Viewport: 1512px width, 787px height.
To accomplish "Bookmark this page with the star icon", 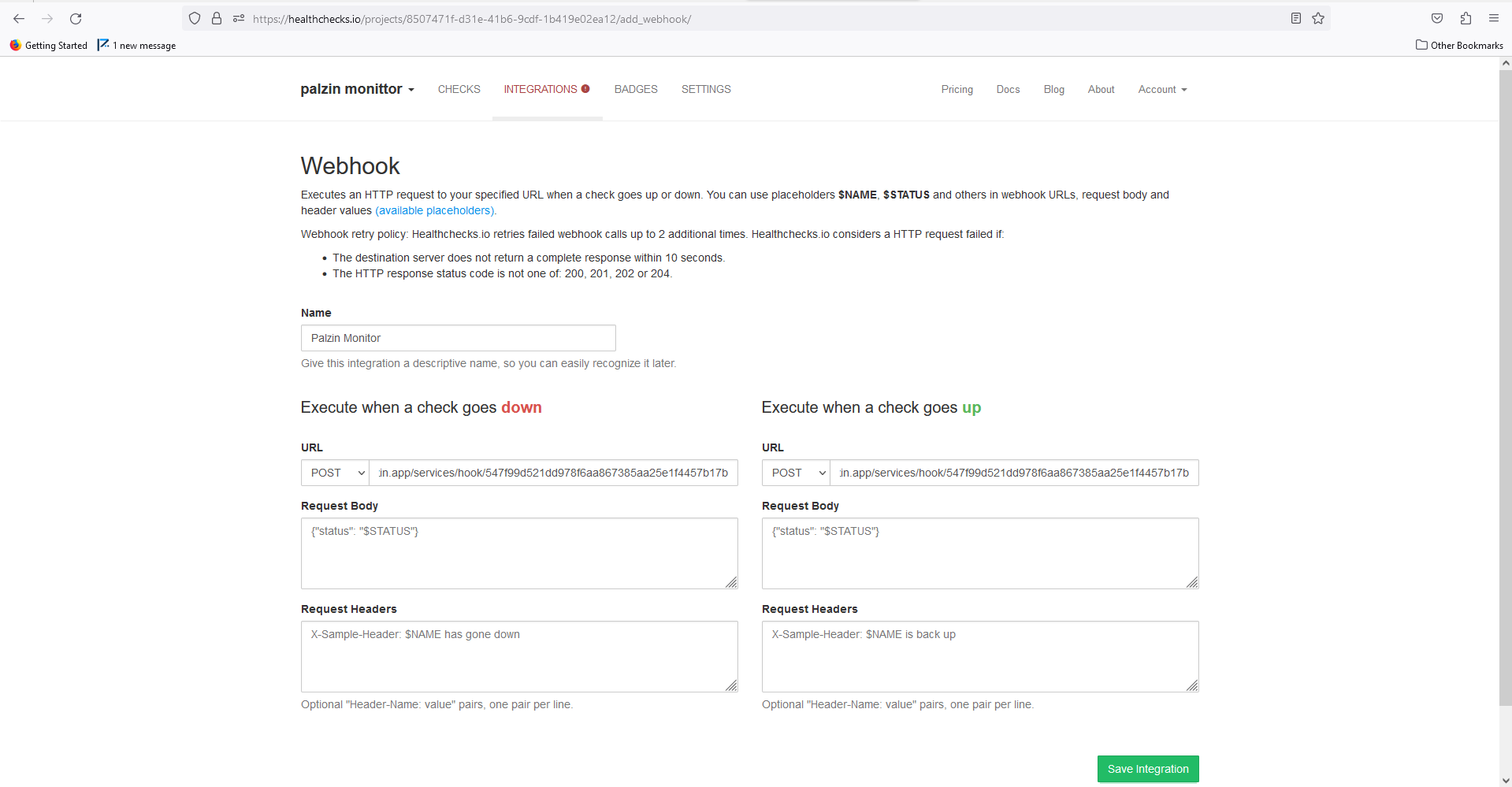I will click(x=1318, y=18).
